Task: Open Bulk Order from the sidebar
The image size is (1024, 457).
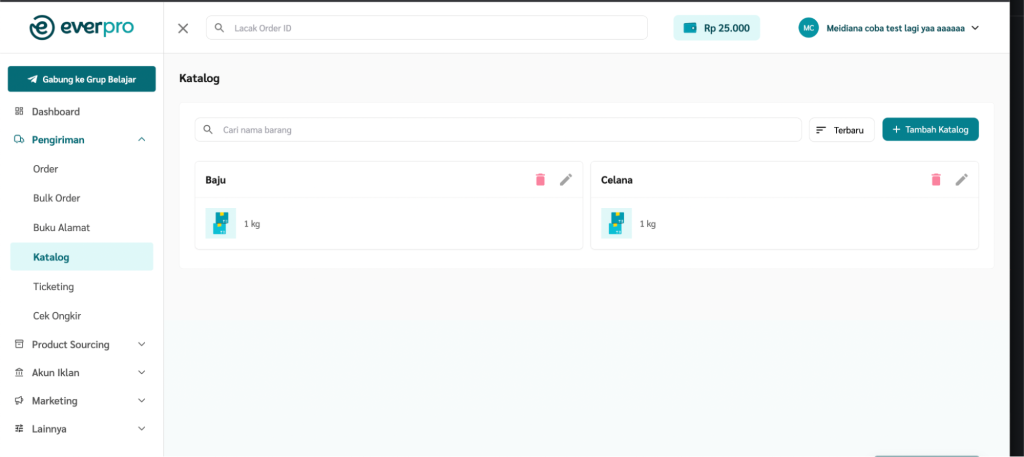Action: click(x=56, y=198)
